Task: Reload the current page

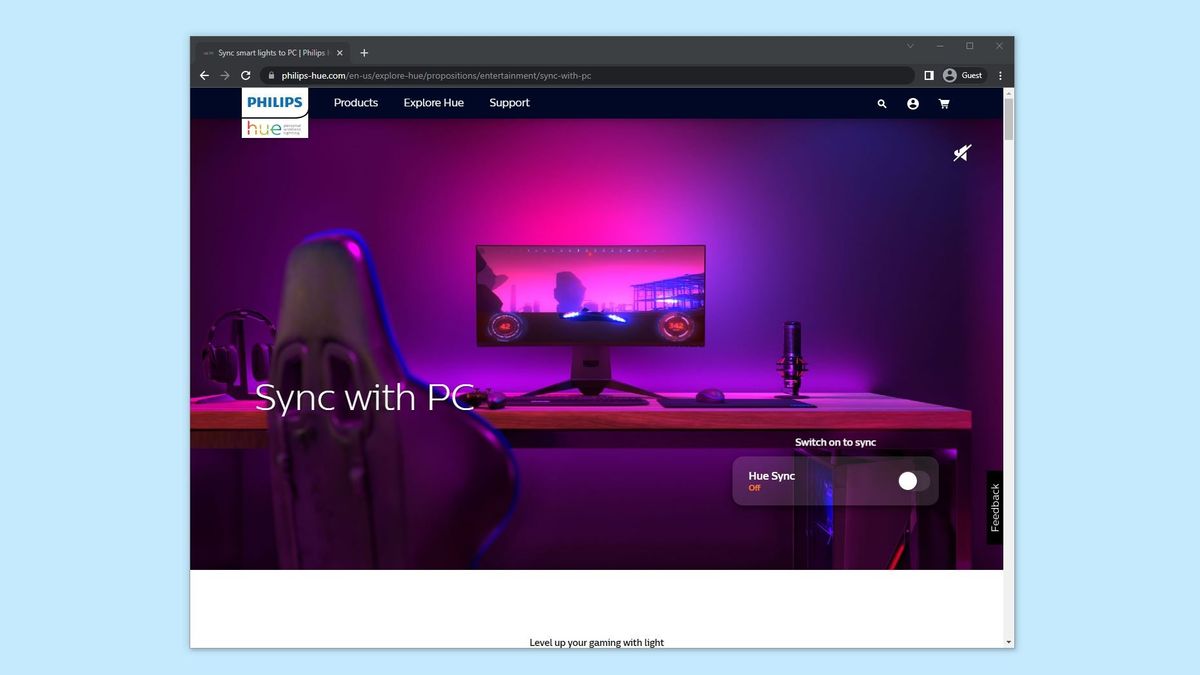Action: click(x=245, y=75)
